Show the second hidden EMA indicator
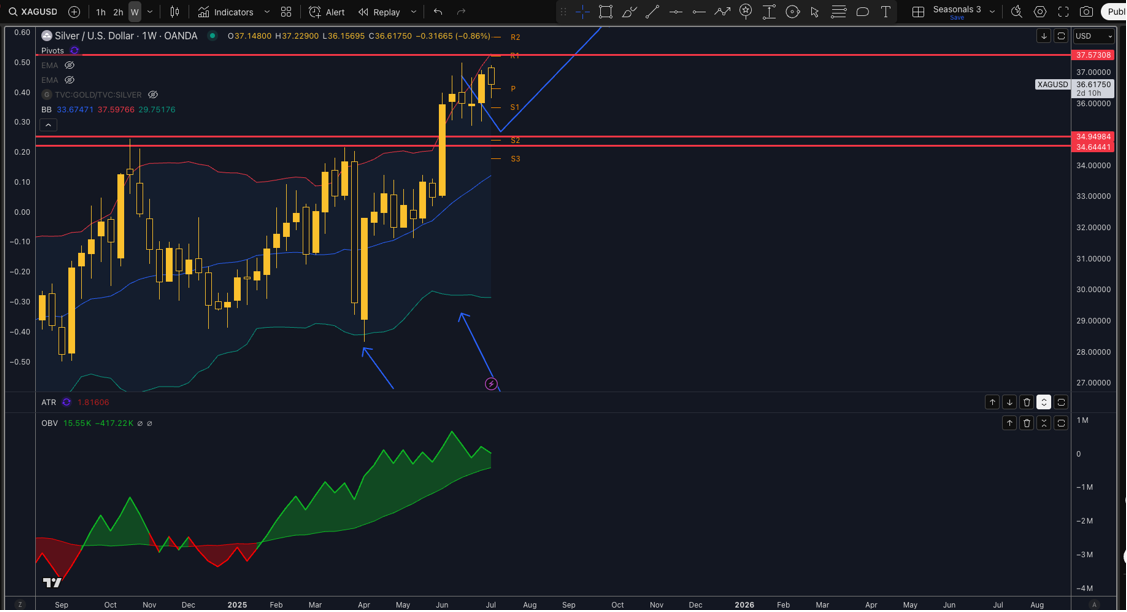 tap(70, 80)
